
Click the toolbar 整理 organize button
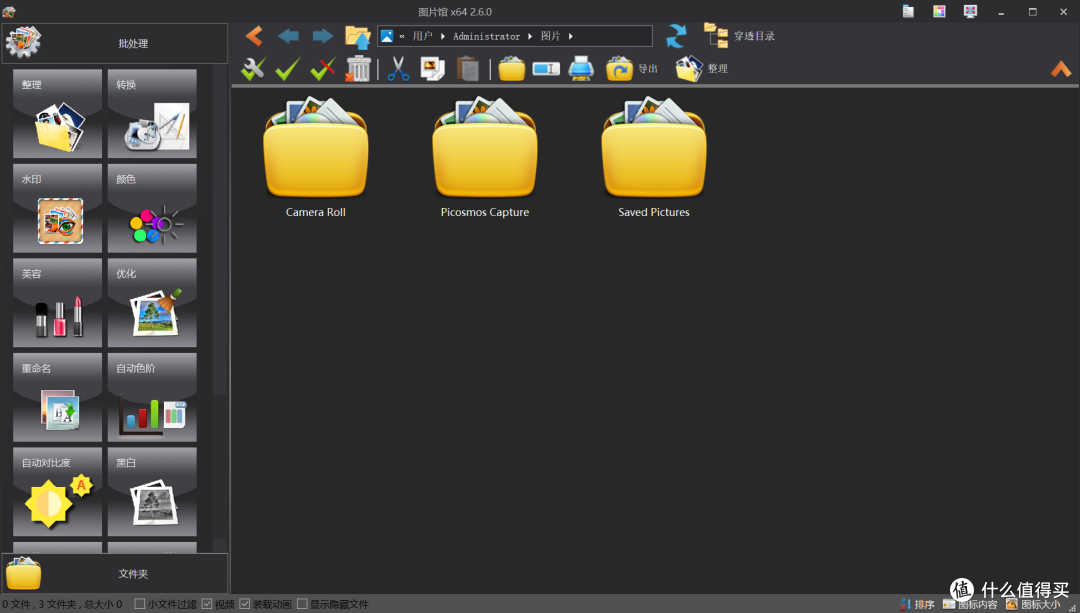701,69
